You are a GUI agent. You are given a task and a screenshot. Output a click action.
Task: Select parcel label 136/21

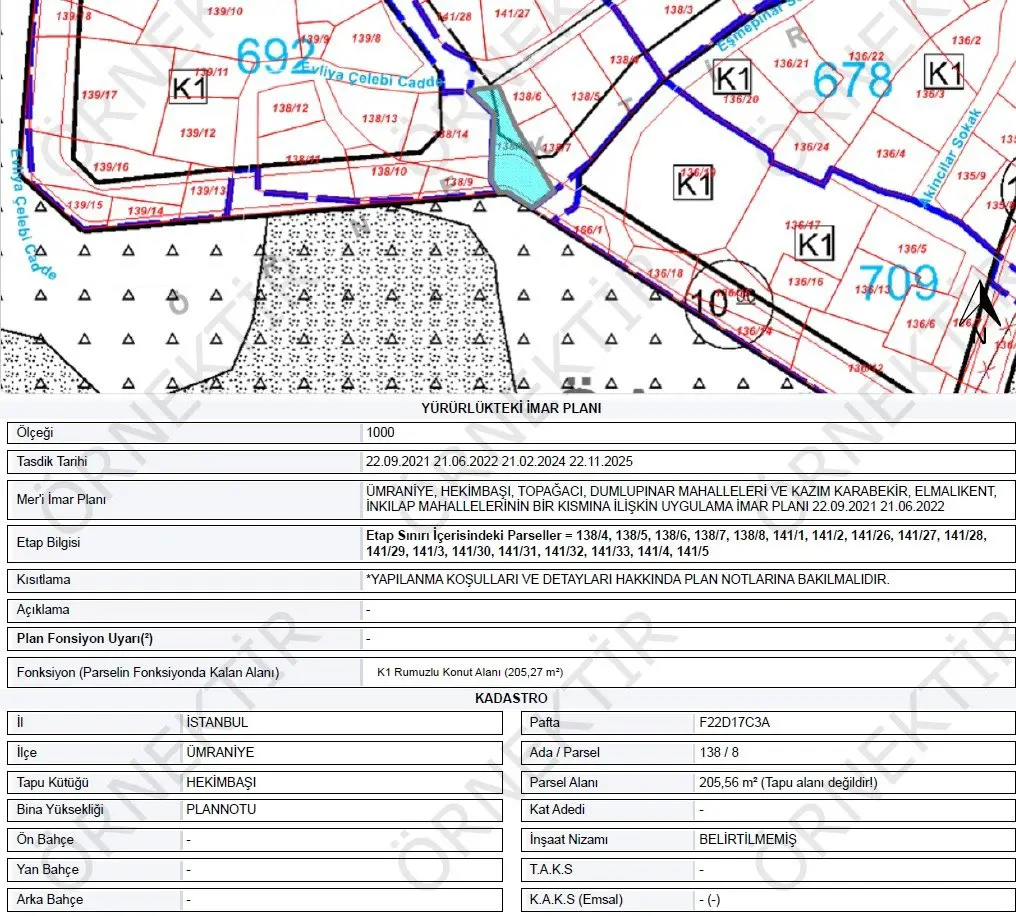pos(791,63)
